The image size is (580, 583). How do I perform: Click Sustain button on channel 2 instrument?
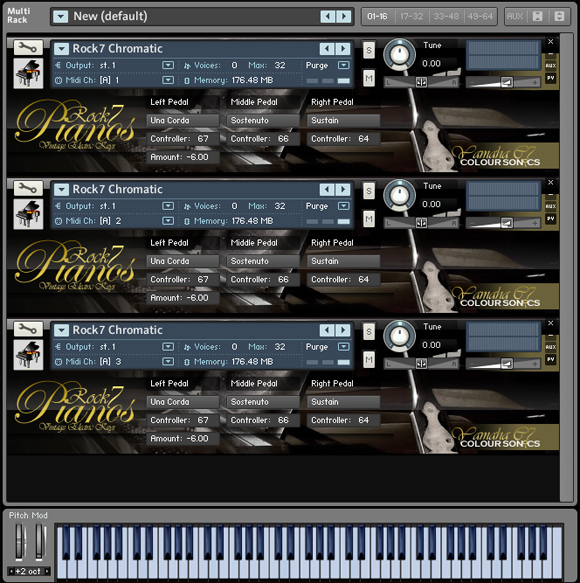click(344, 261)
